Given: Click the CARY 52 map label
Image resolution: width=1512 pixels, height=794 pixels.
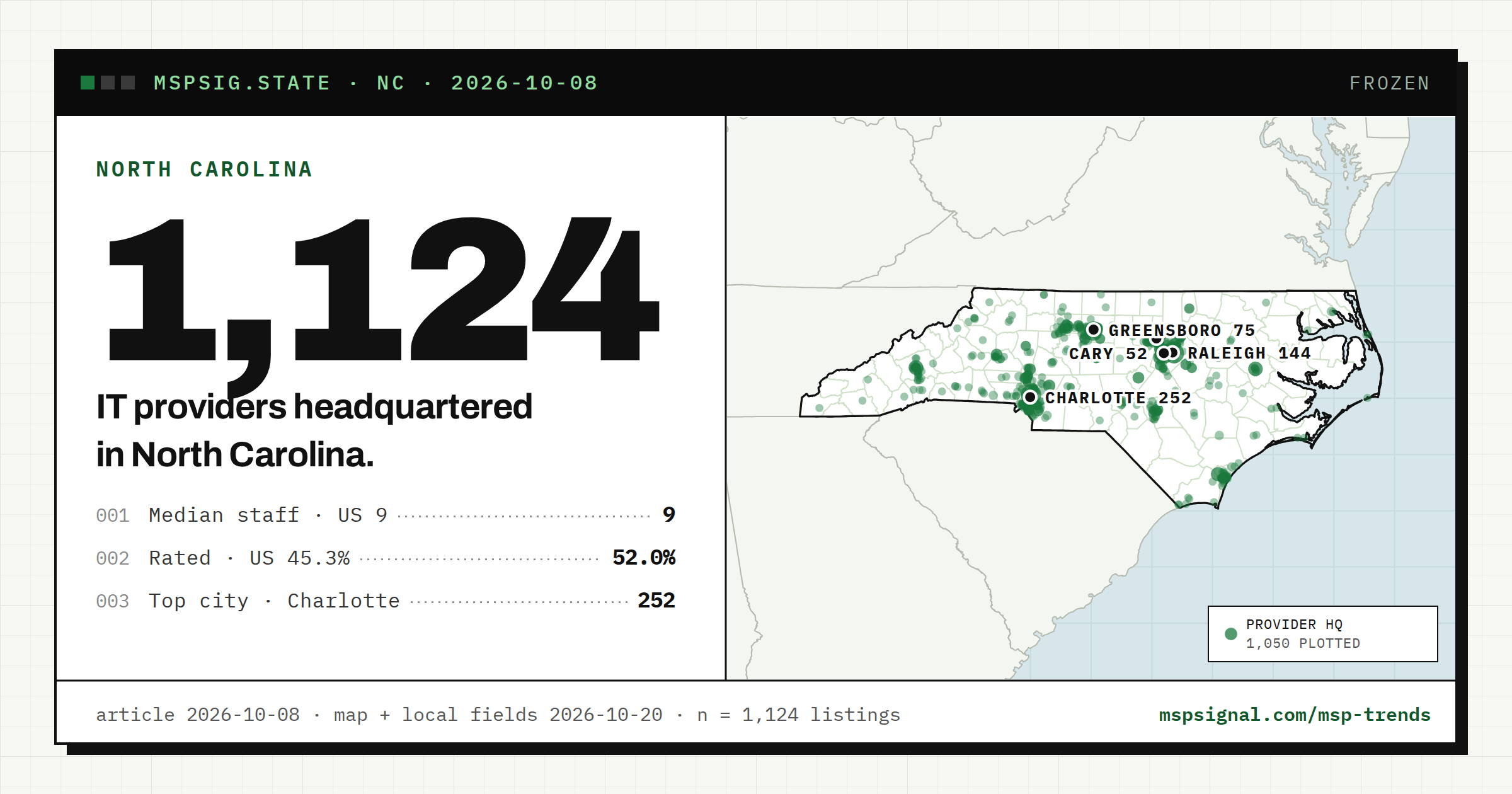Looking at the screenshot, I should pyautogui.click(x=1108, y=354).
